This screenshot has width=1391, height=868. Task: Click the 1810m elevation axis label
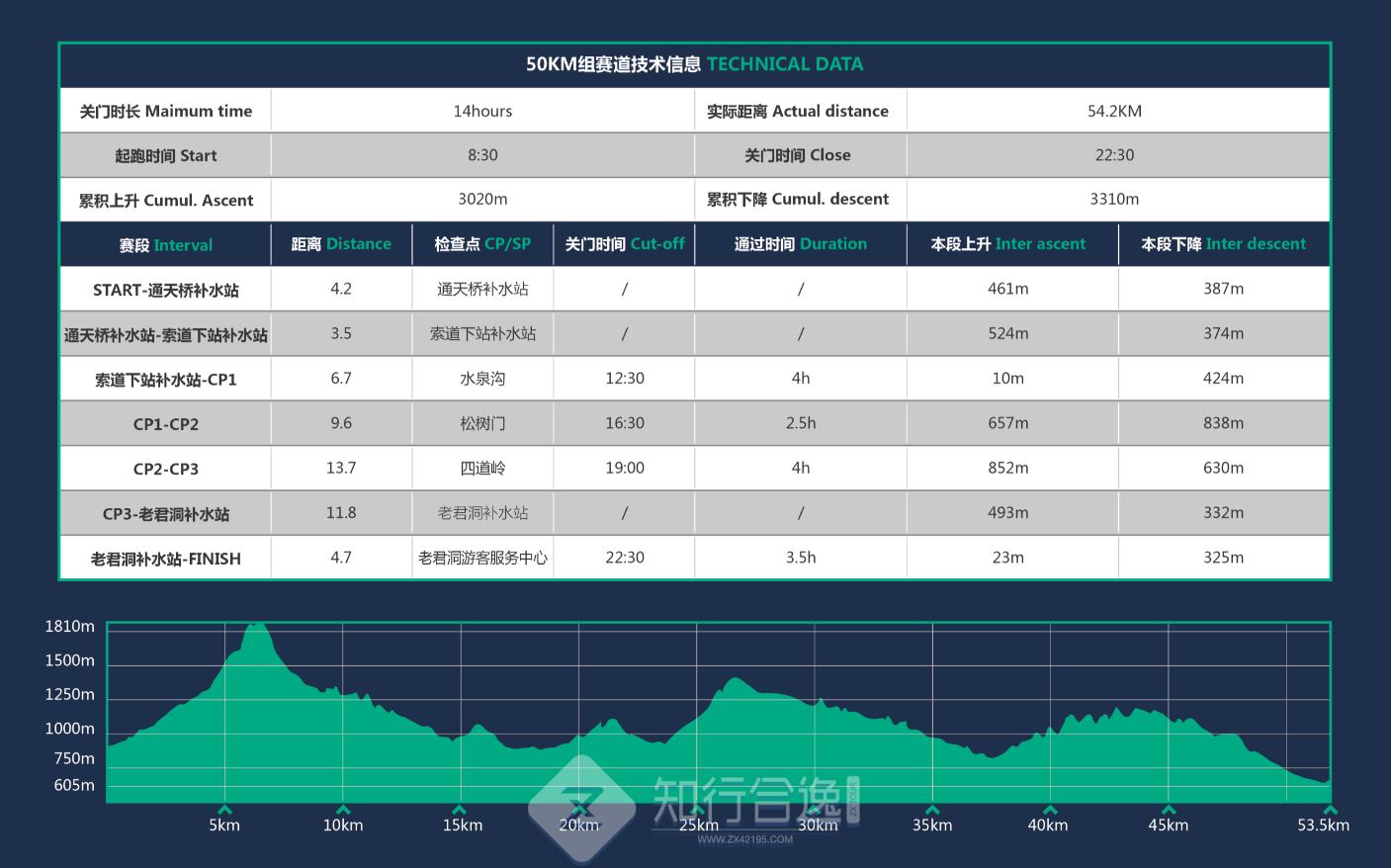[x=69, y=626]
